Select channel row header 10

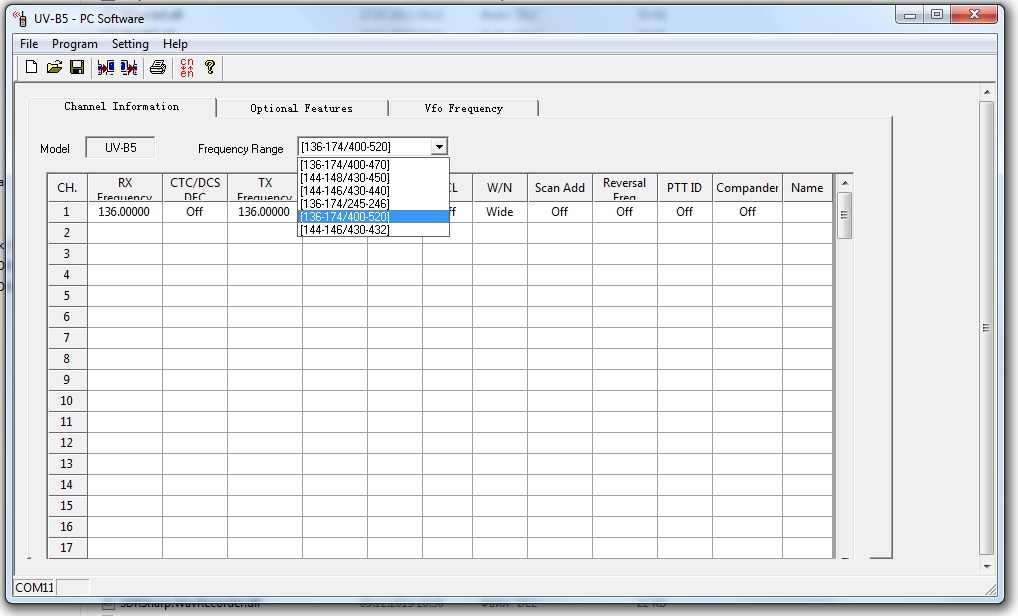point(68,401)
